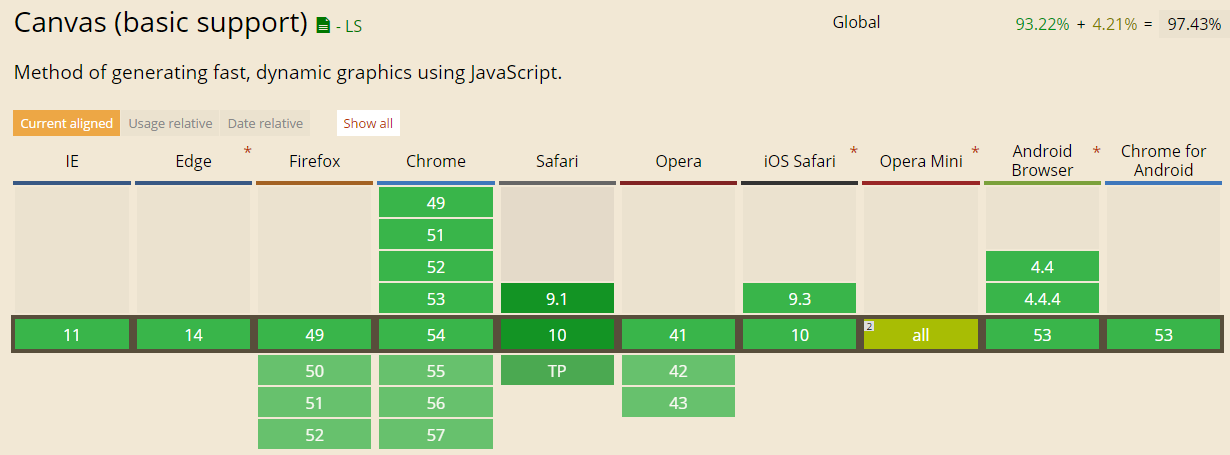Select the Android Browser version 4.4 cell
The height and width of the screenshot is (455, 1230).
pos(1042,267)
